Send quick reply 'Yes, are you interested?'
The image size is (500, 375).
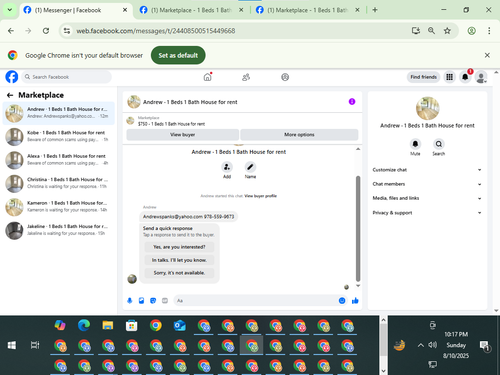[179, 247]
